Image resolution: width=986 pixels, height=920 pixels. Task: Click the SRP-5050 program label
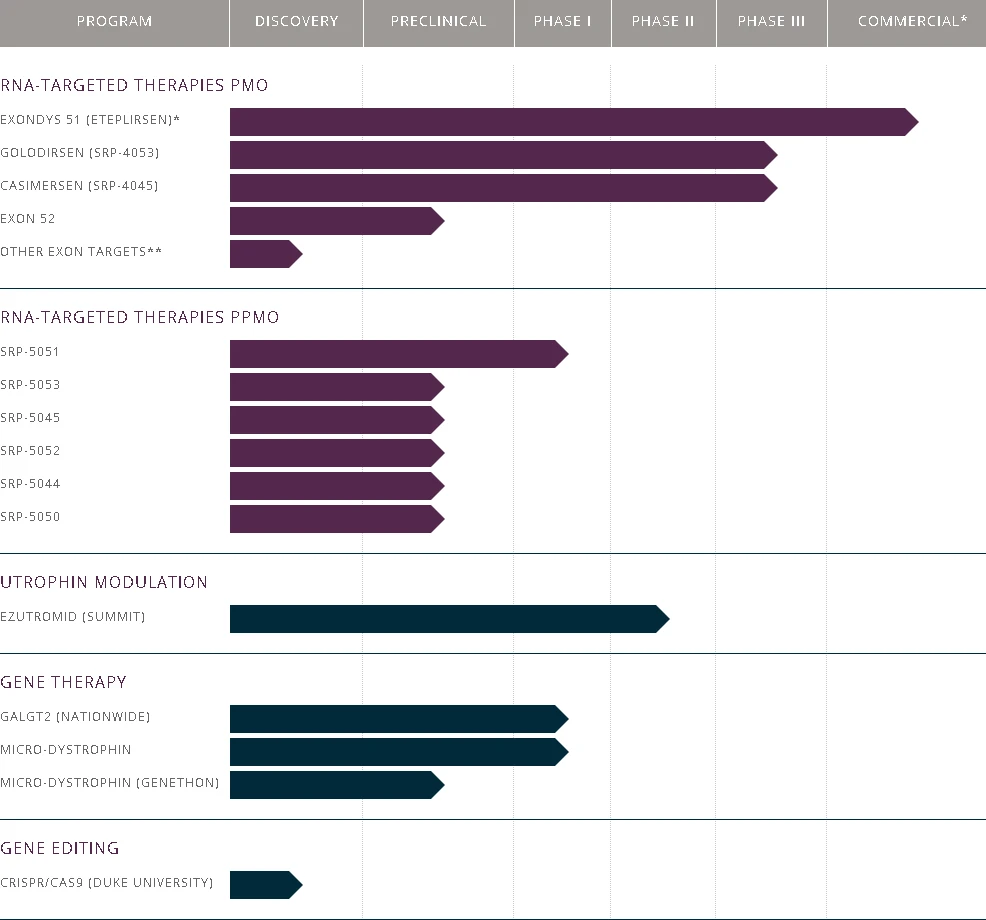pos(30,517)
